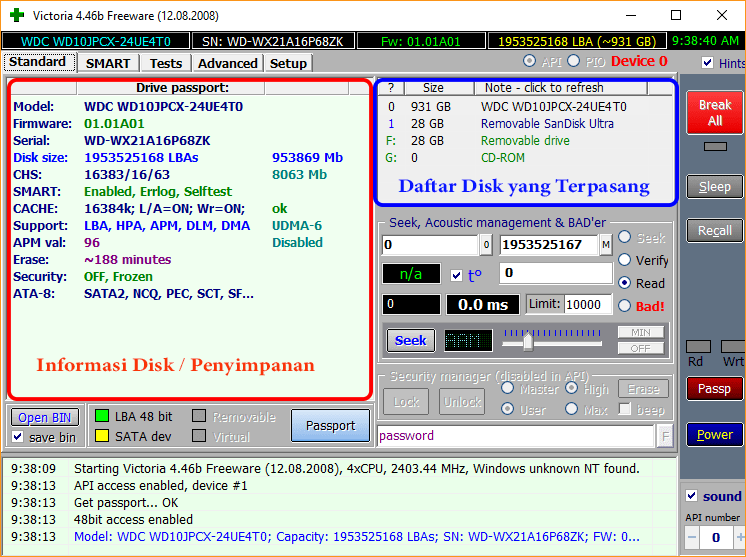Image resolution: width=746 pixels, height=557 pixels.
Task: Choose the Verify radio option
Action: (625, 260)
